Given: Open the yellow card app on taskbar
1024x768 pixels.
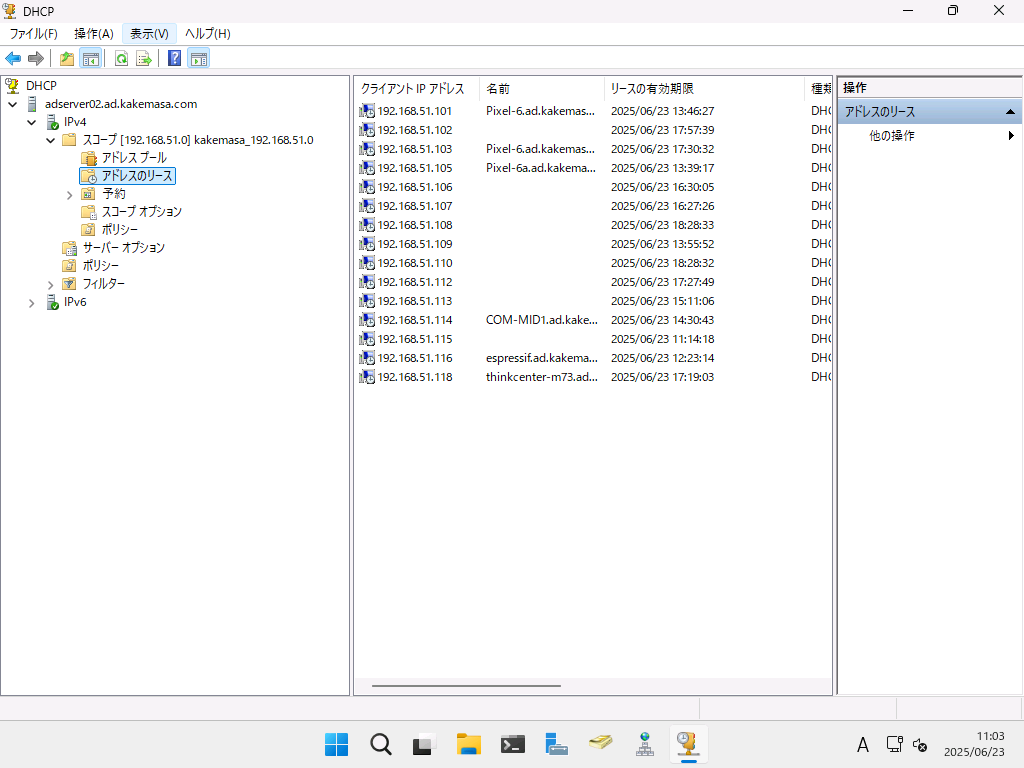Looking at the screenshot, I should pyautogui.click(x=601, y=744).
